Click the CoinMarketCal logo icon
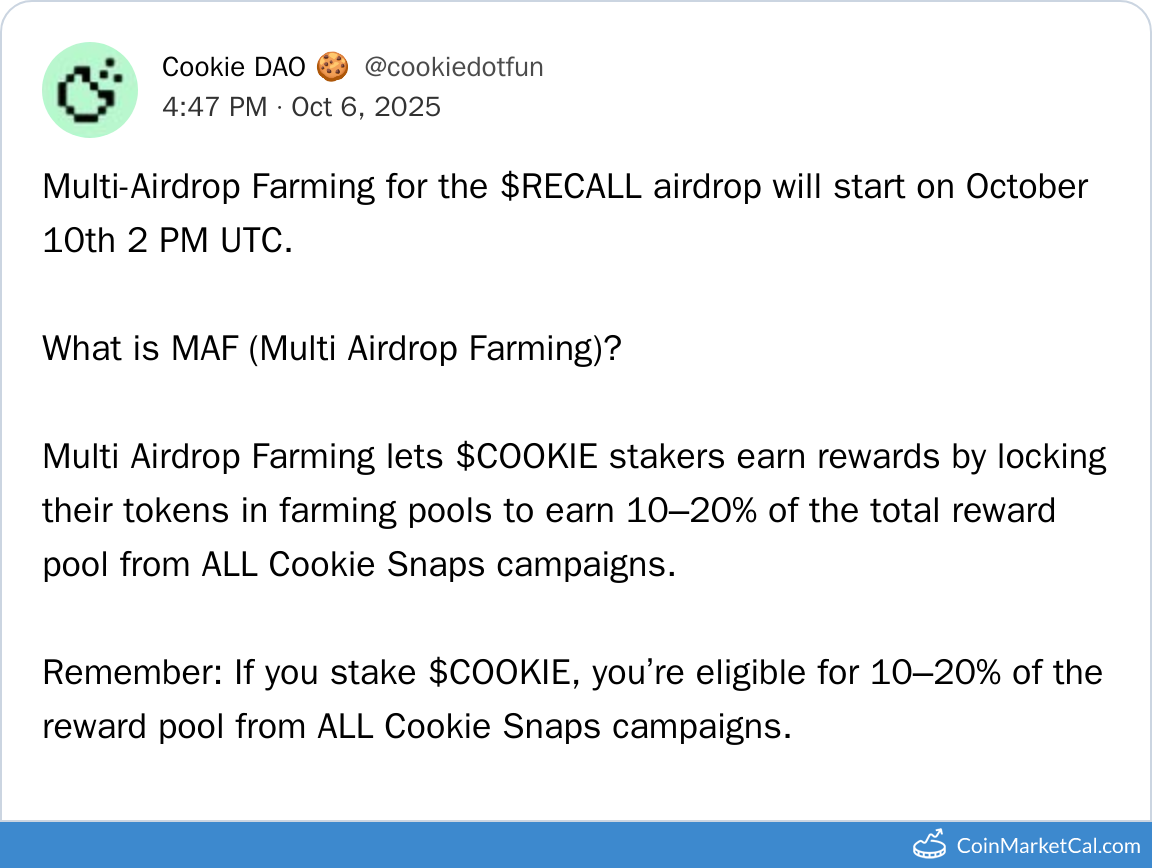The width and height of the screenshot is (1152, 868). pos(930,845)
